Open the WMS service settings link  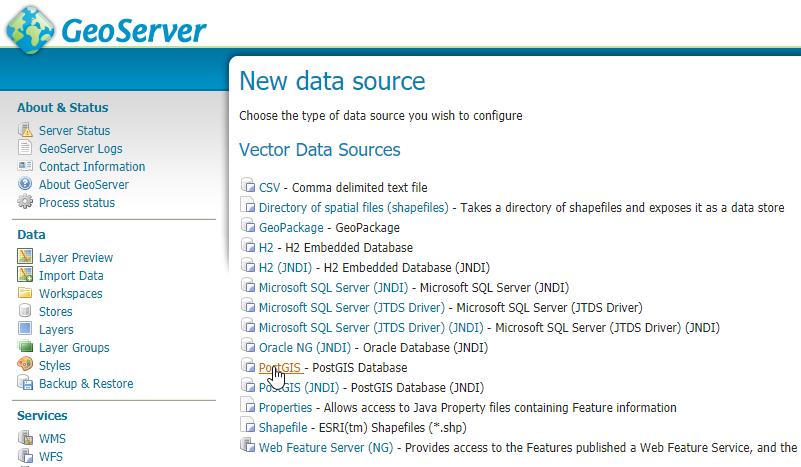coord(53,439)
